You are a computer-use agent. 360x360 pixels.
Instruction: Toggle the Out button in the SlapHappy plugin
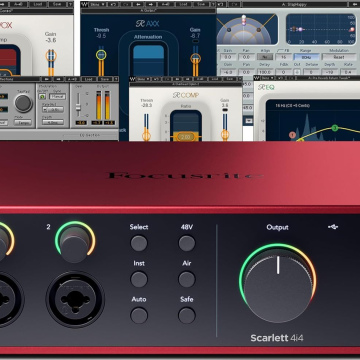297,72
